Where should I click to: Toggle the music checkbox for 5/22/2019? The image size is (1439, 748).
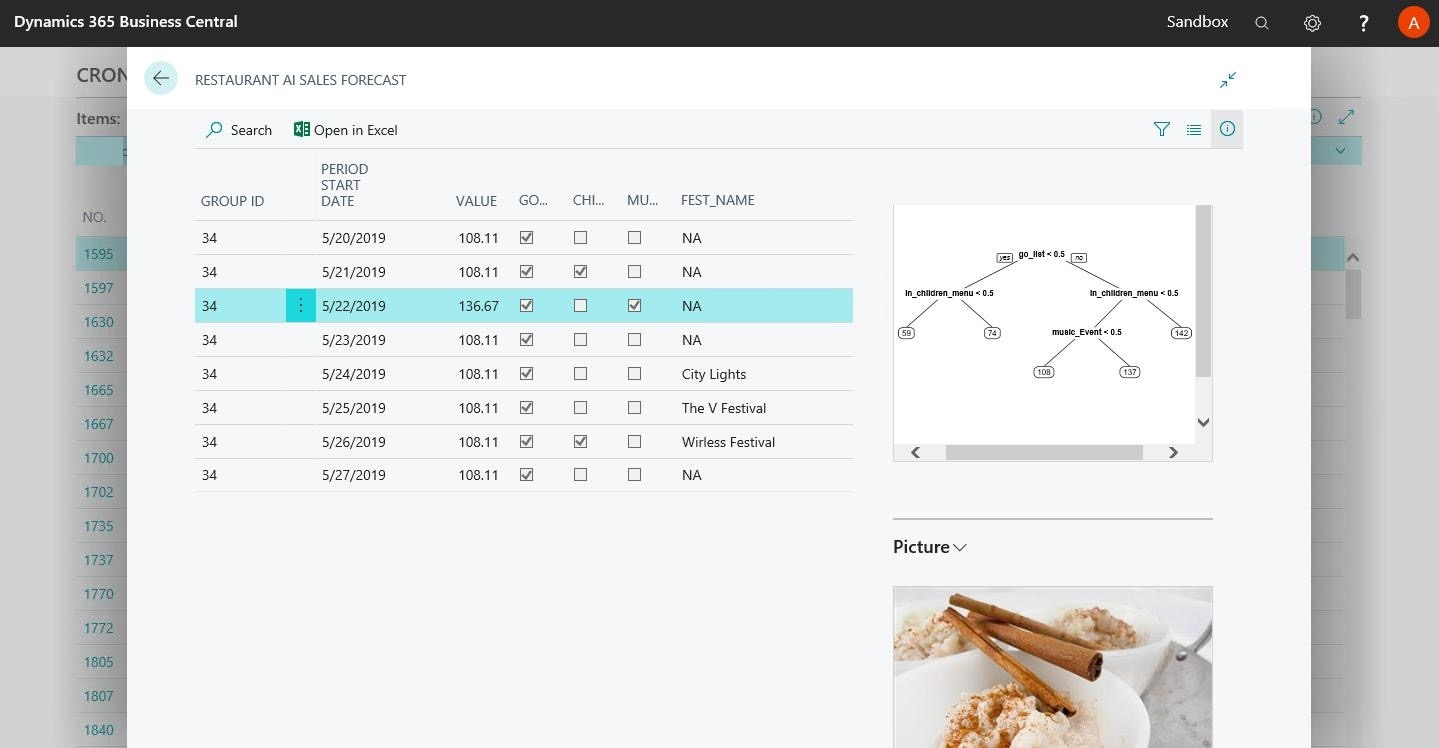(634, 306)
